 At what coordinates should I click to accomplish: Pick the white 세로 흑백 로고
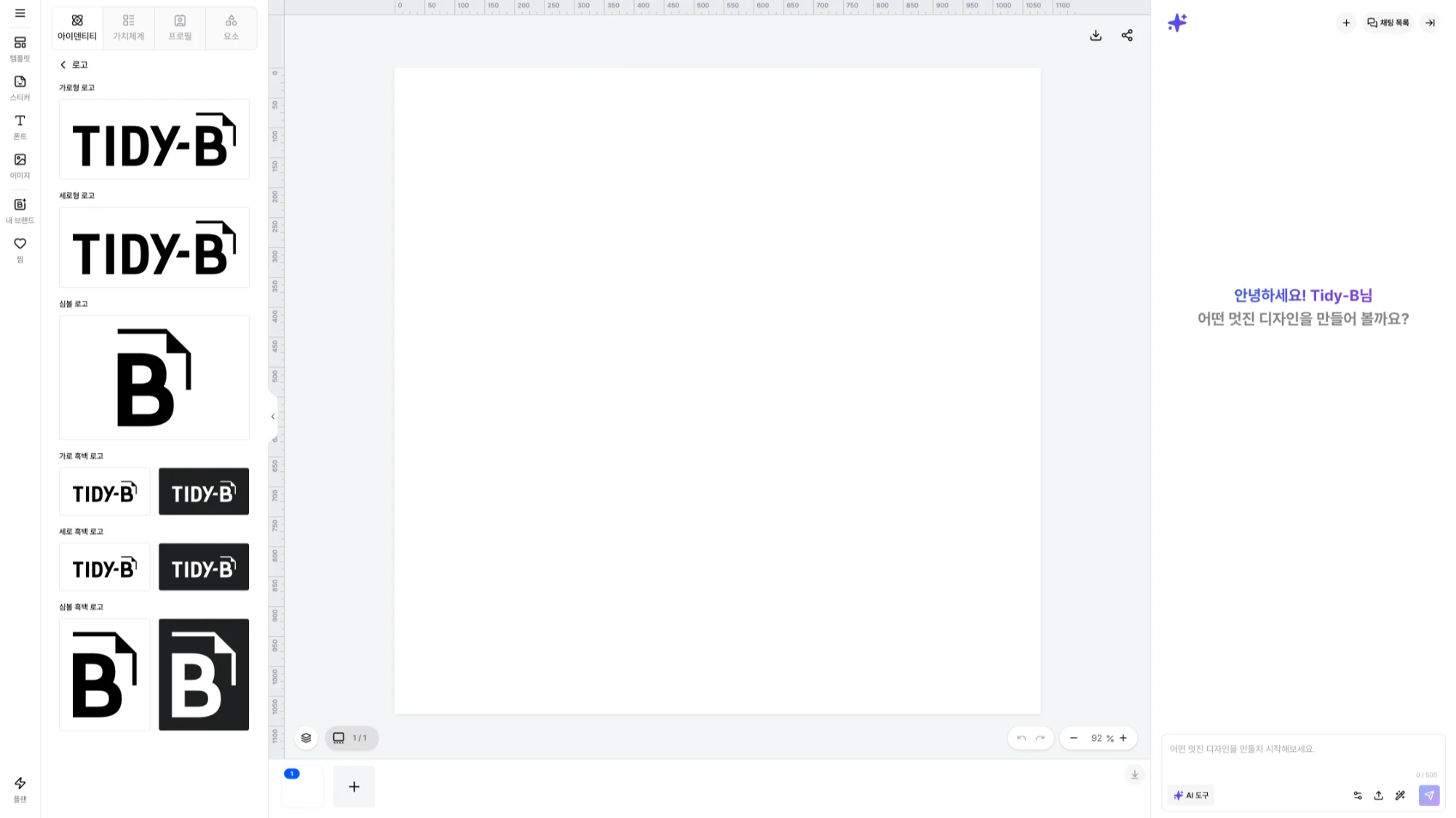coord(105,567)
